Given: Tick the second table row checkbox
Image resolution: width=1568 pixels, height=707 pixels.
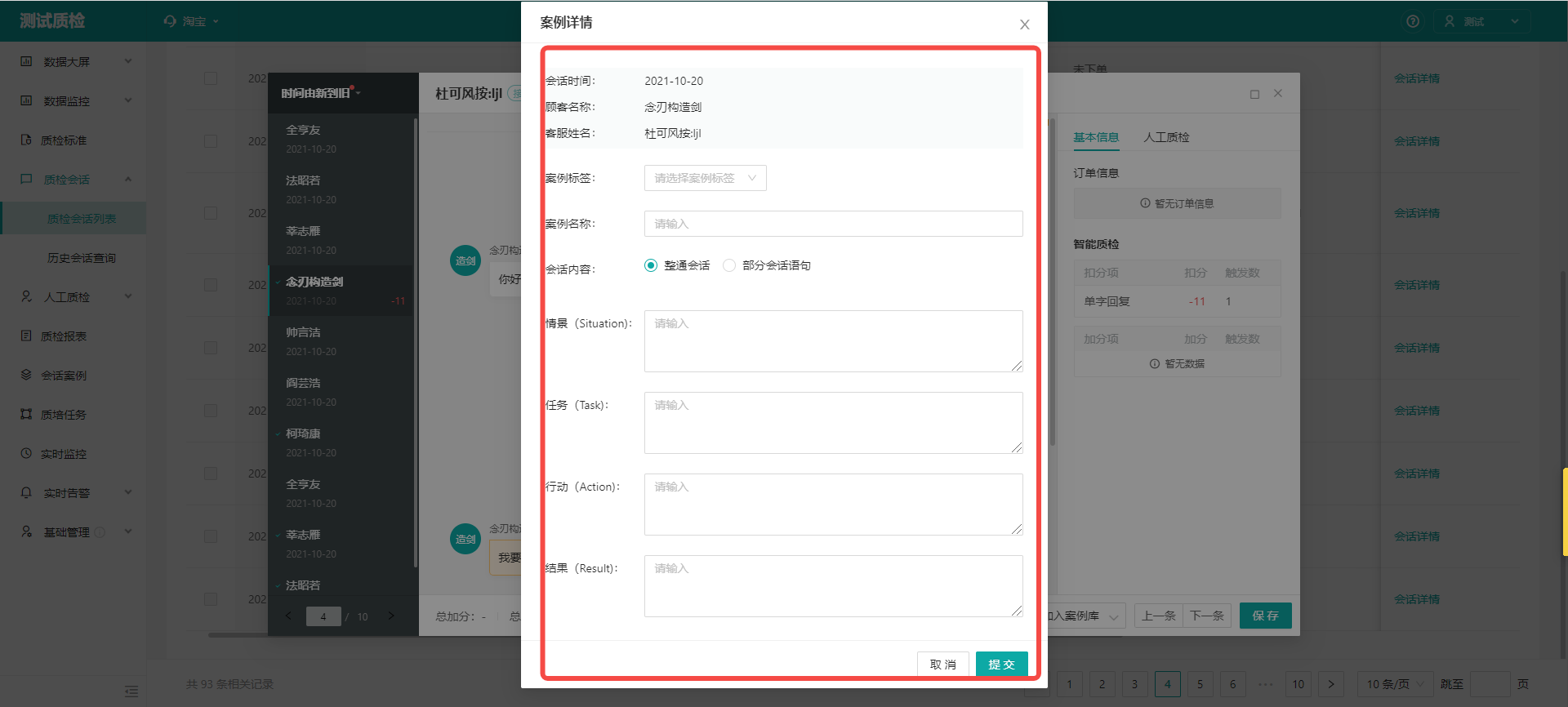Looking at the screenshot, I should click(x=211, y=141).
